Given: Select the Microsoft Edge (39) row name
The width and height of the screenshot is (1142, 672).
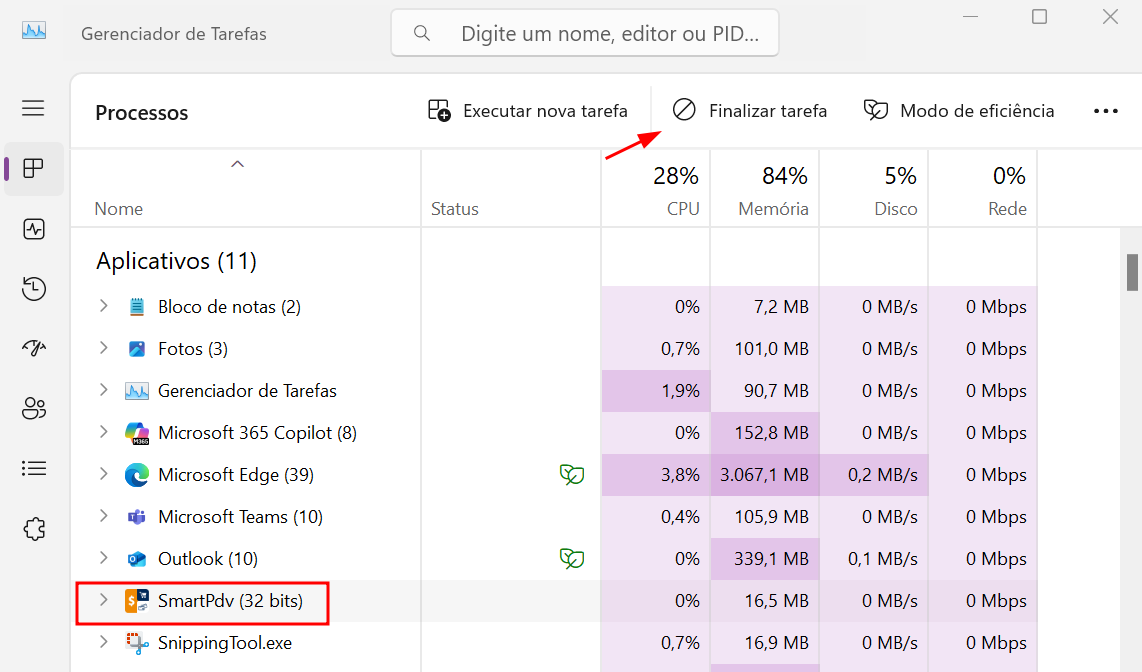Looking at the screenshot, I should tap(236, 475).
